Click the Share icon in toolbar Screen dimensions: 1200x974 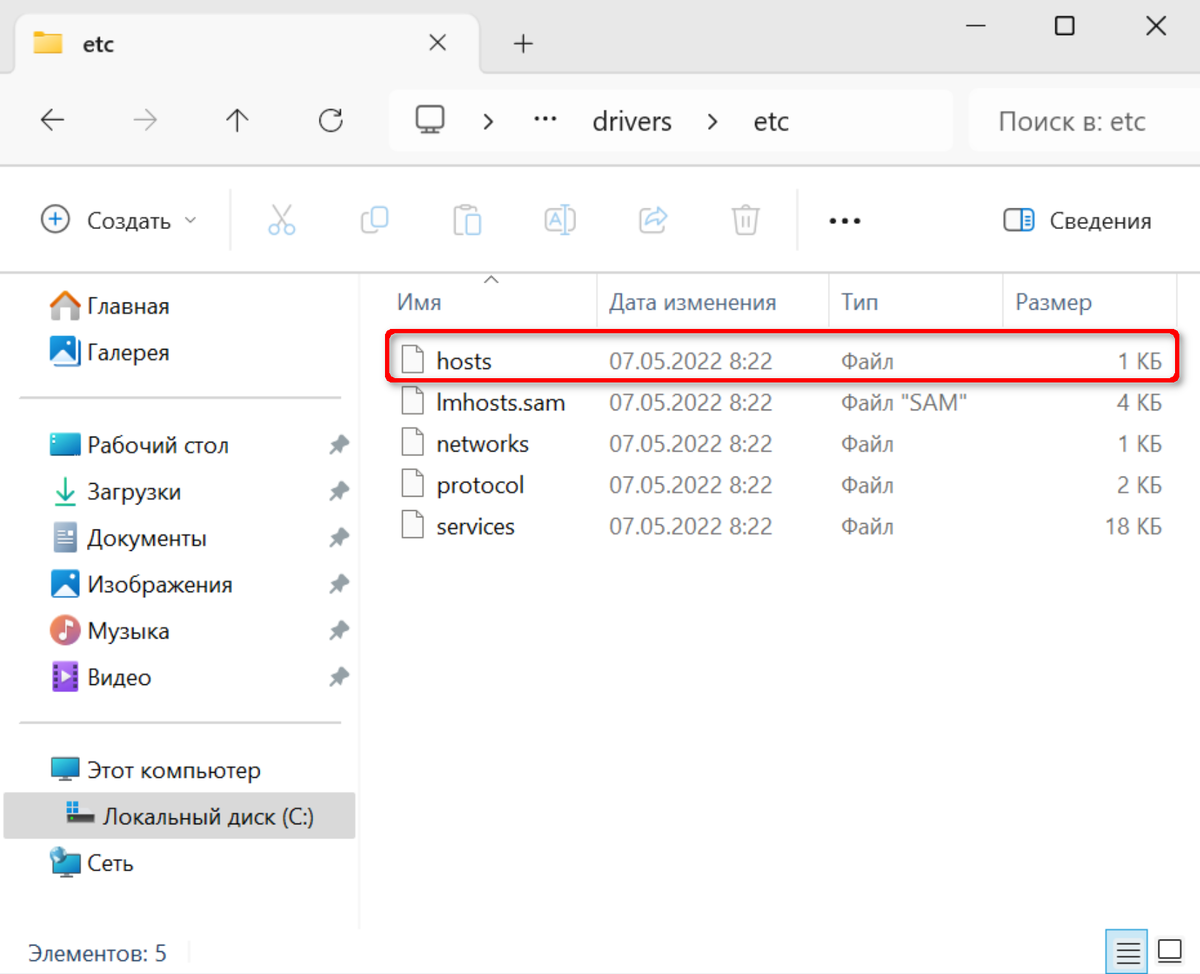click(653, 220)
